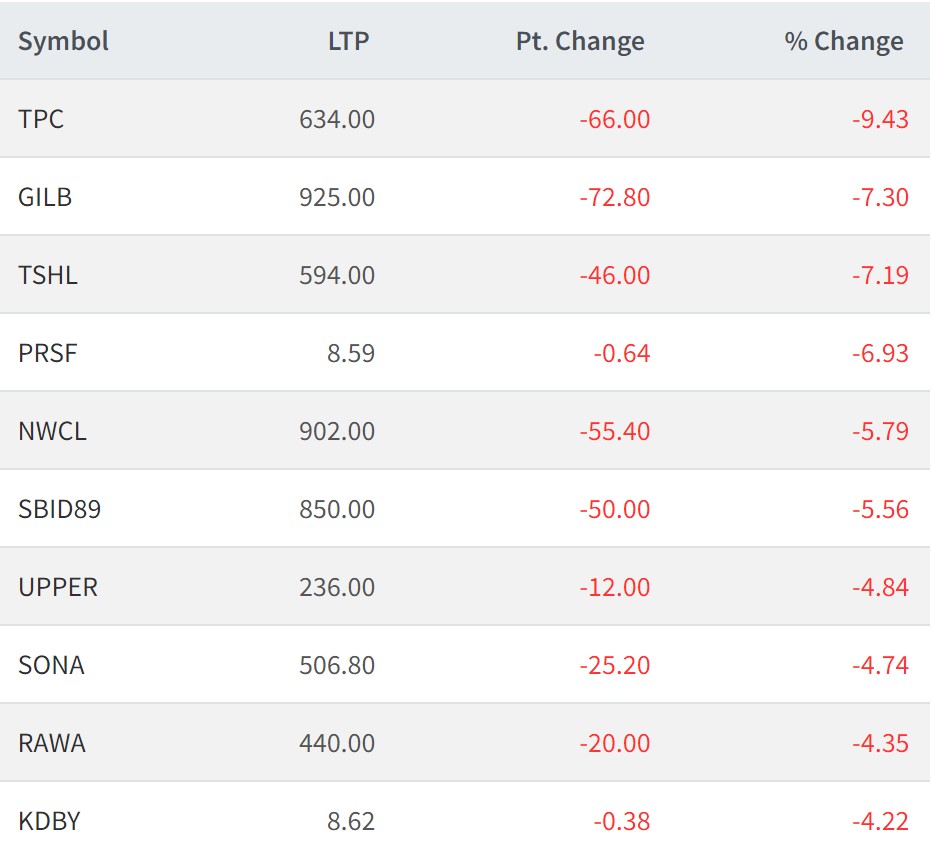Select SONA's LTP value 506.80

point(337,665)
